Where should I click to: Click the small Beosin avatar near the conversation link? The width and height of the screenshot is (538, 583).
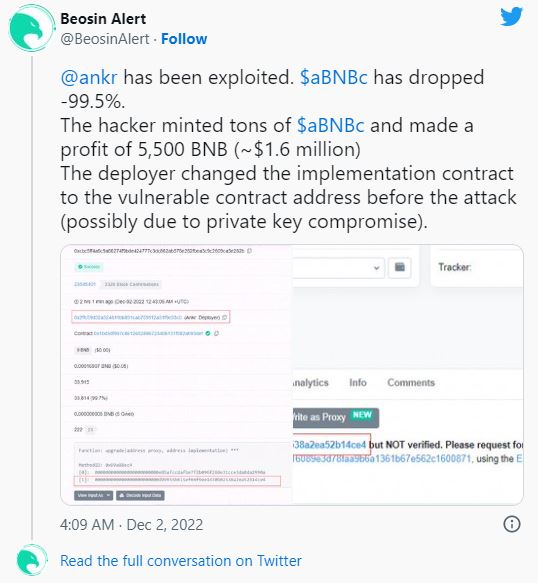pos(32,560)
